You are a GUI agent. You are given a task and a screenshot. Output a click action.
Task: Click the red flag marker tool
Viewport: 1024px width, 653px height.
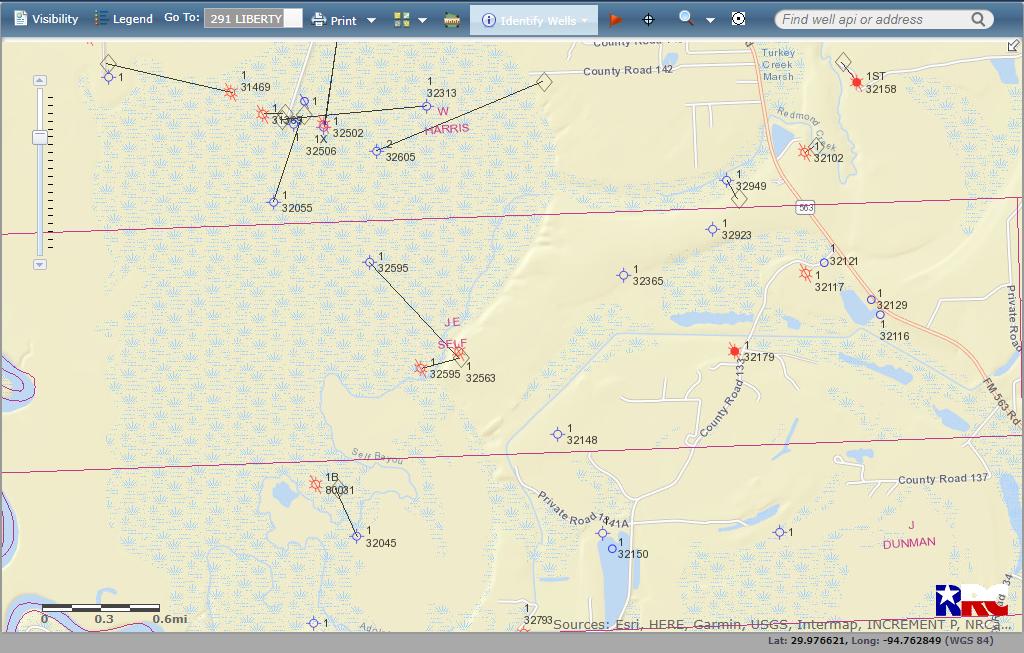615,20
